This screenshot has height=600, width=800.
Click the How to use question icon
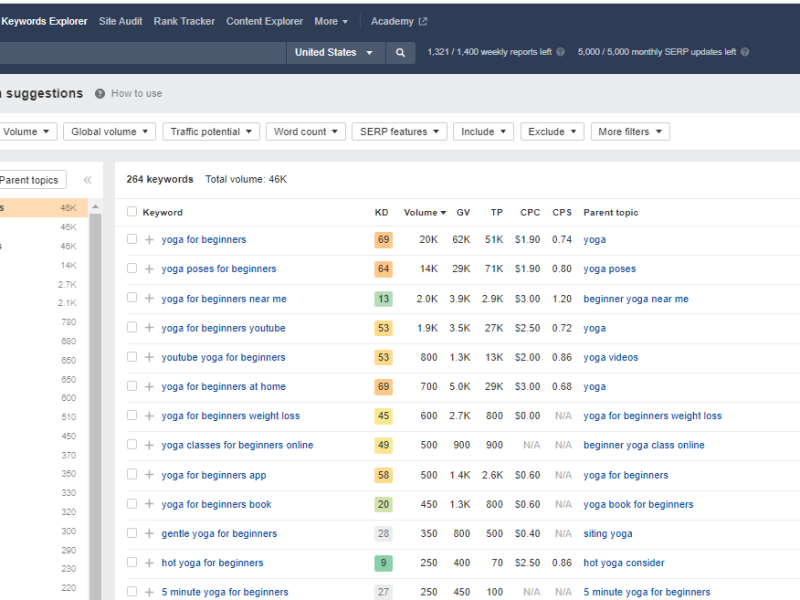coord(100,94)
